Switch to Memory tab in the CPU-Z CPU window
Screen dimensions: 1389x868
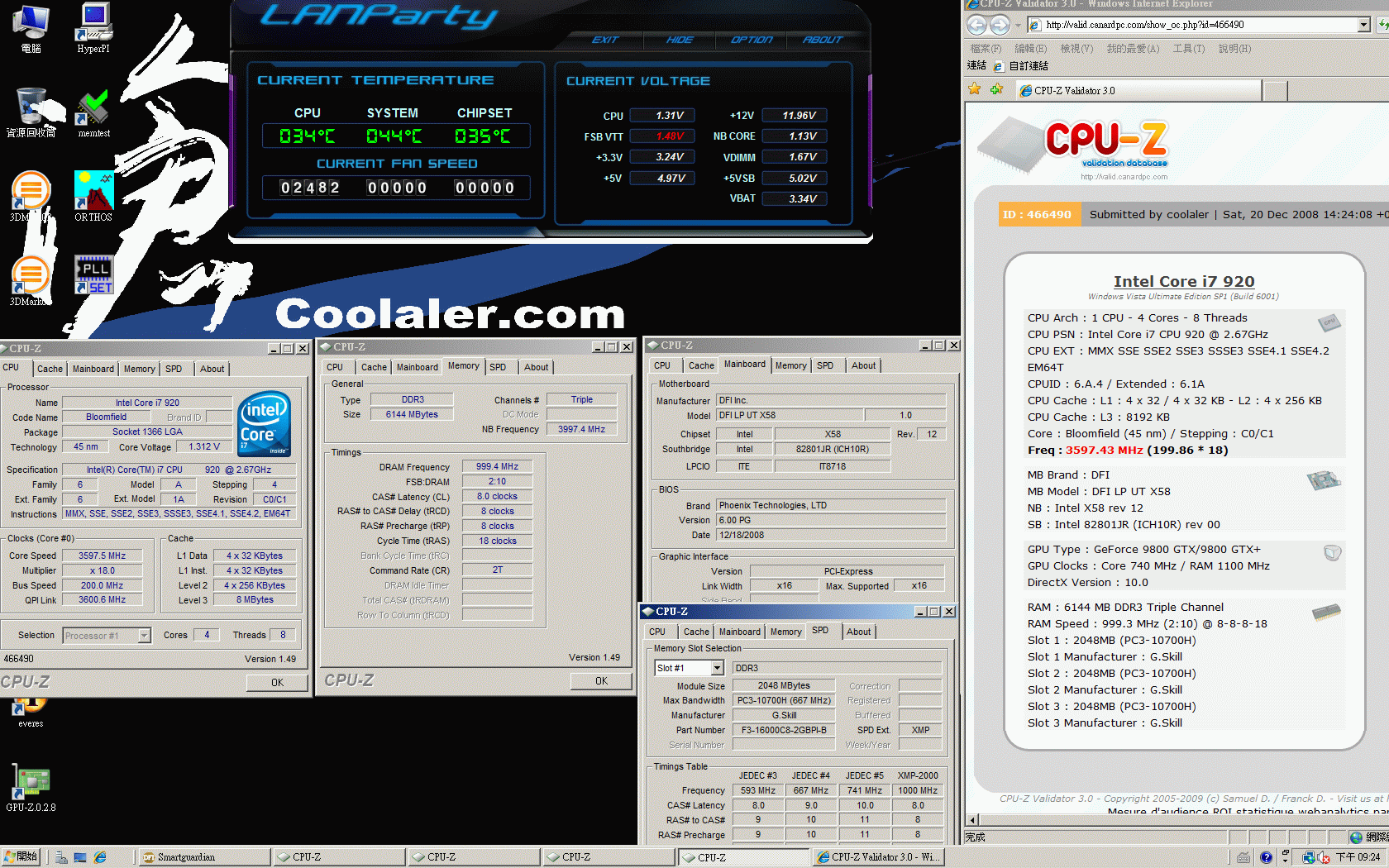click(140, 369)
